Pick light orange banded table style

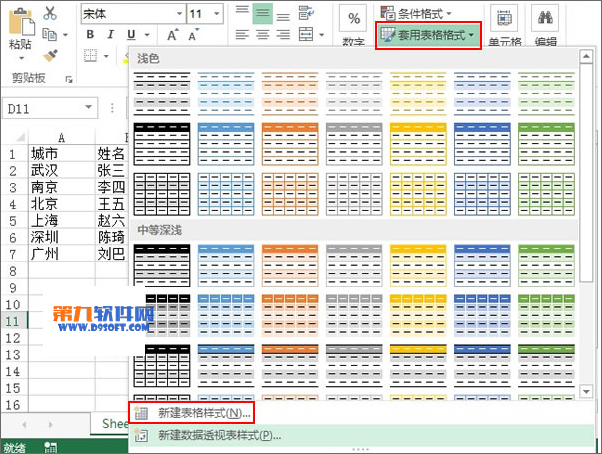tap(290, 94)
